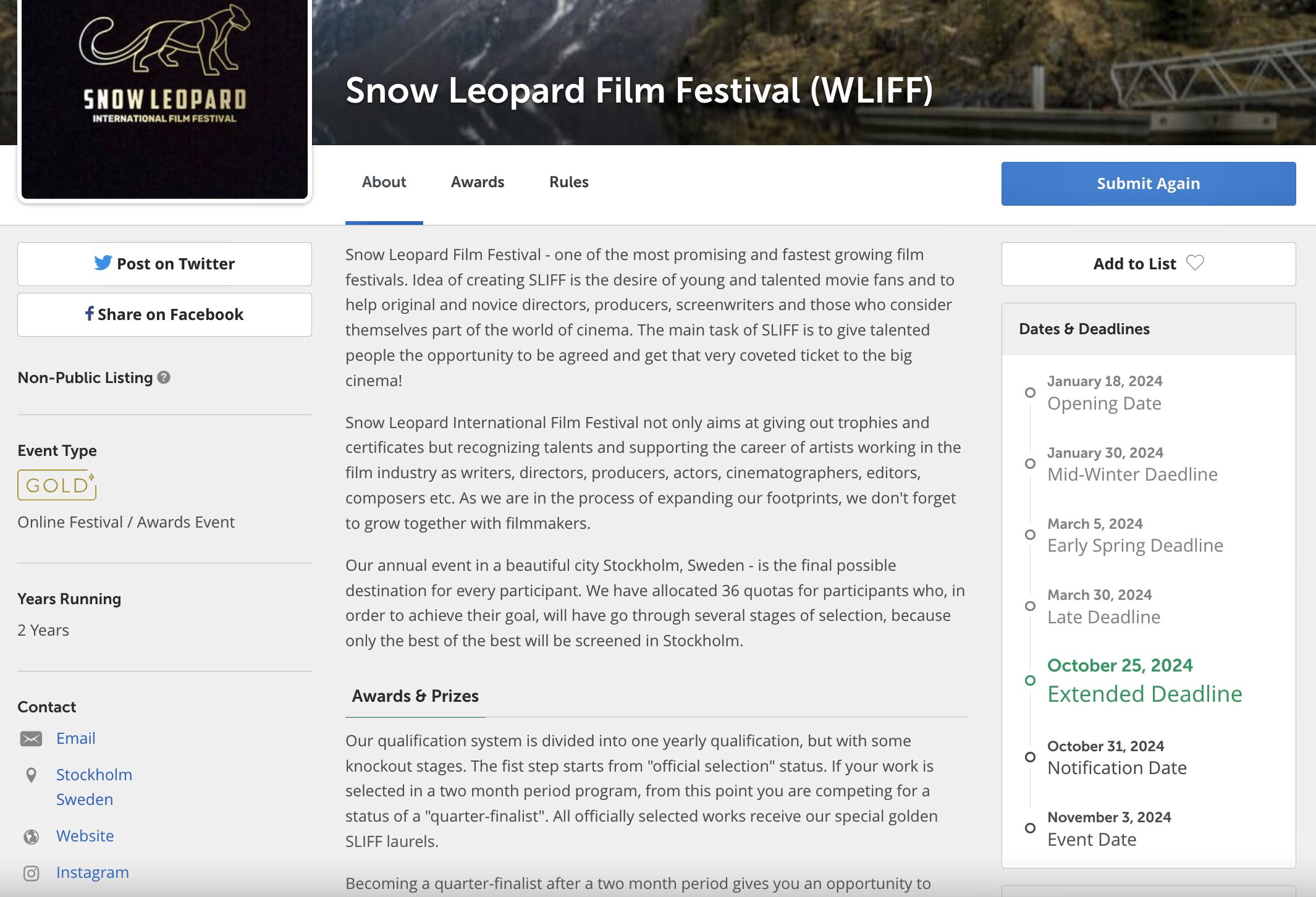Click the envelope email icon

31,739
